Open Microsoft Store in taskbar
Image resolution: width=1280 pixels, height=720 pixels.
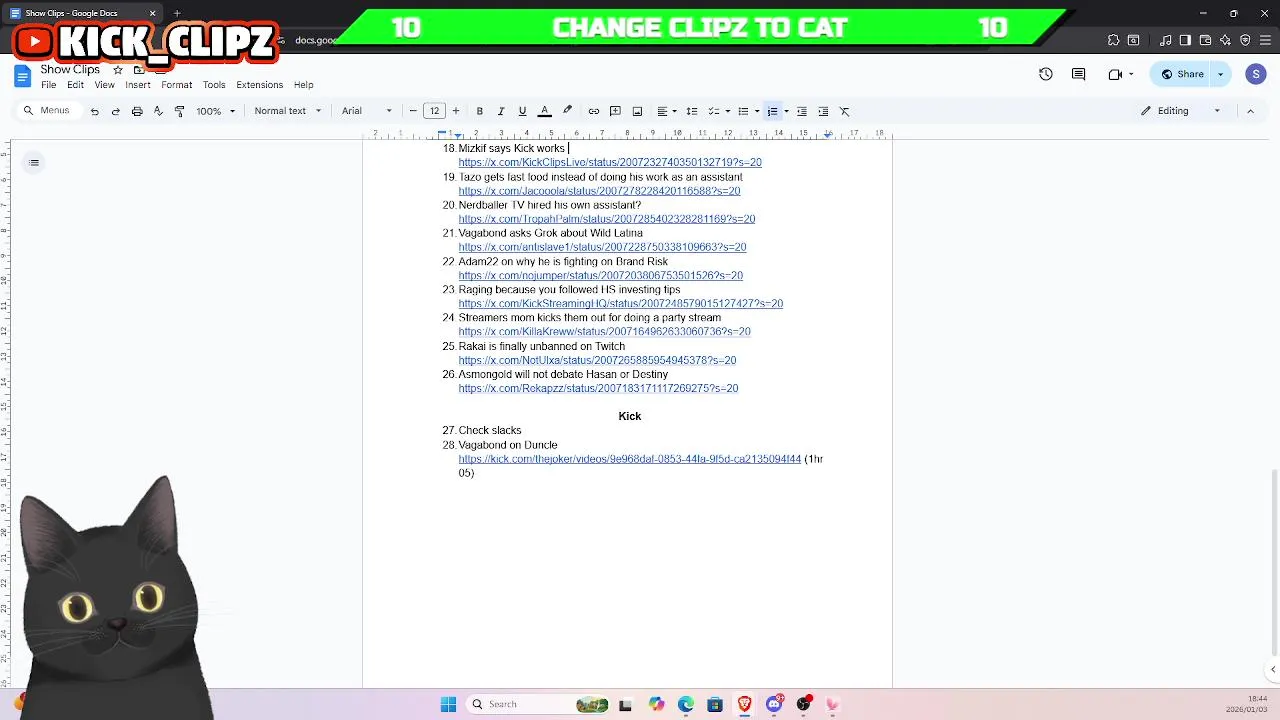pos(715,704)
